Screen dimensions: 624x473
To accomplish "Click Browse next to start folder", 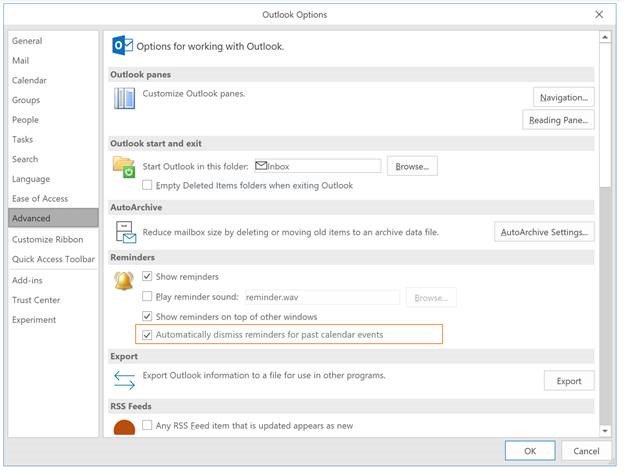I will pos(412,166).
